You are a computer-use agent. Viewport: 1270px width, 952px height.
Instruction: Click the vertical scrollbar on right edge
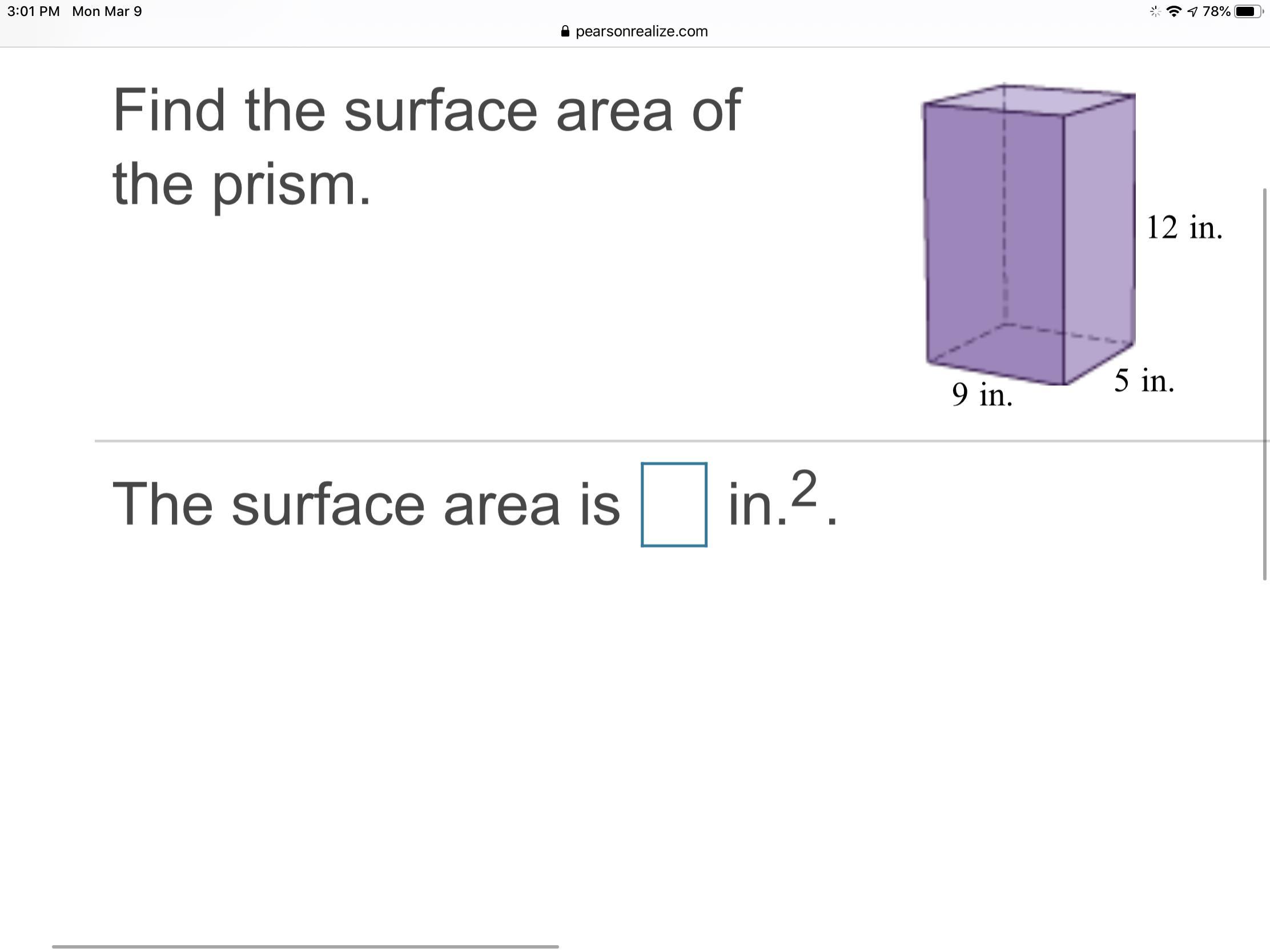point(1264,384)
